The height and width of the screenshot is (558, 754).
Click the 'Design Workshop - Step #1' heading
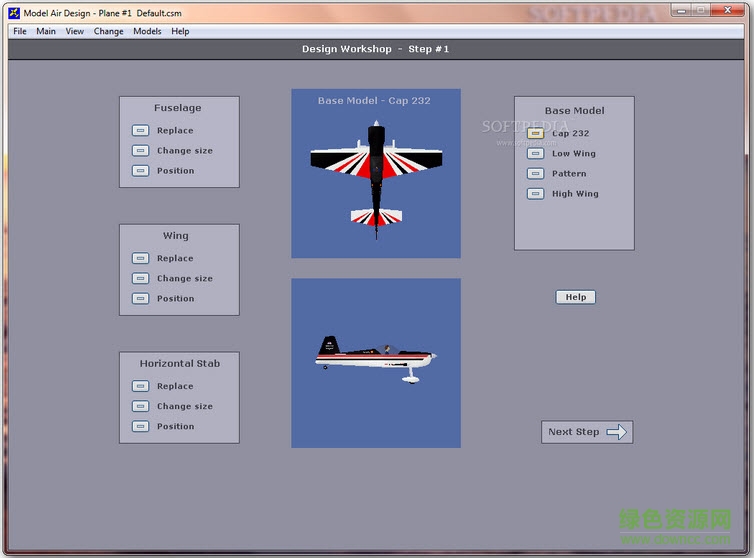376,49
